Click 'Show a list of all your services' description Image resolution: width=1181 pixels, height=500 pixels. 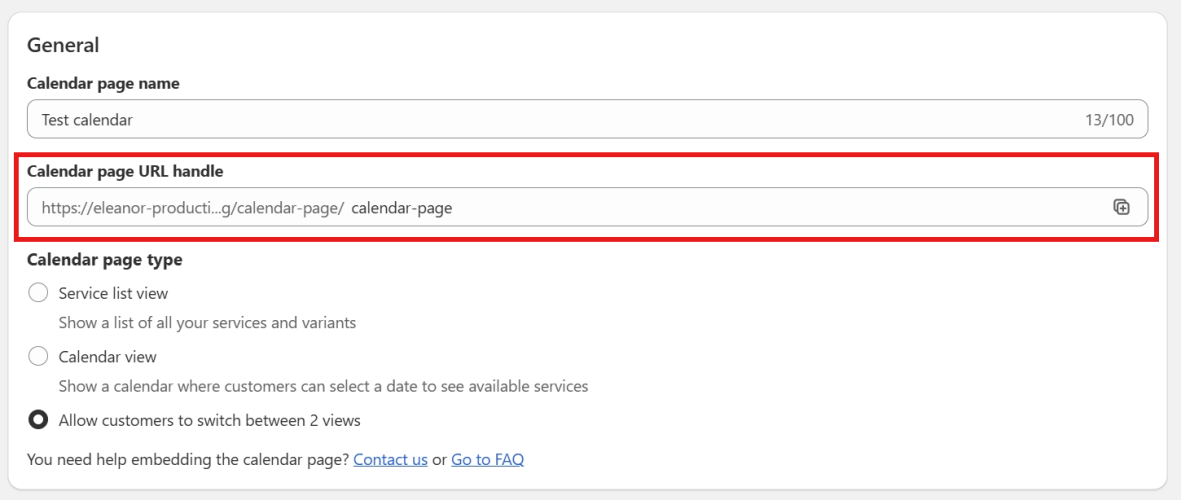[x=207, y=323]
